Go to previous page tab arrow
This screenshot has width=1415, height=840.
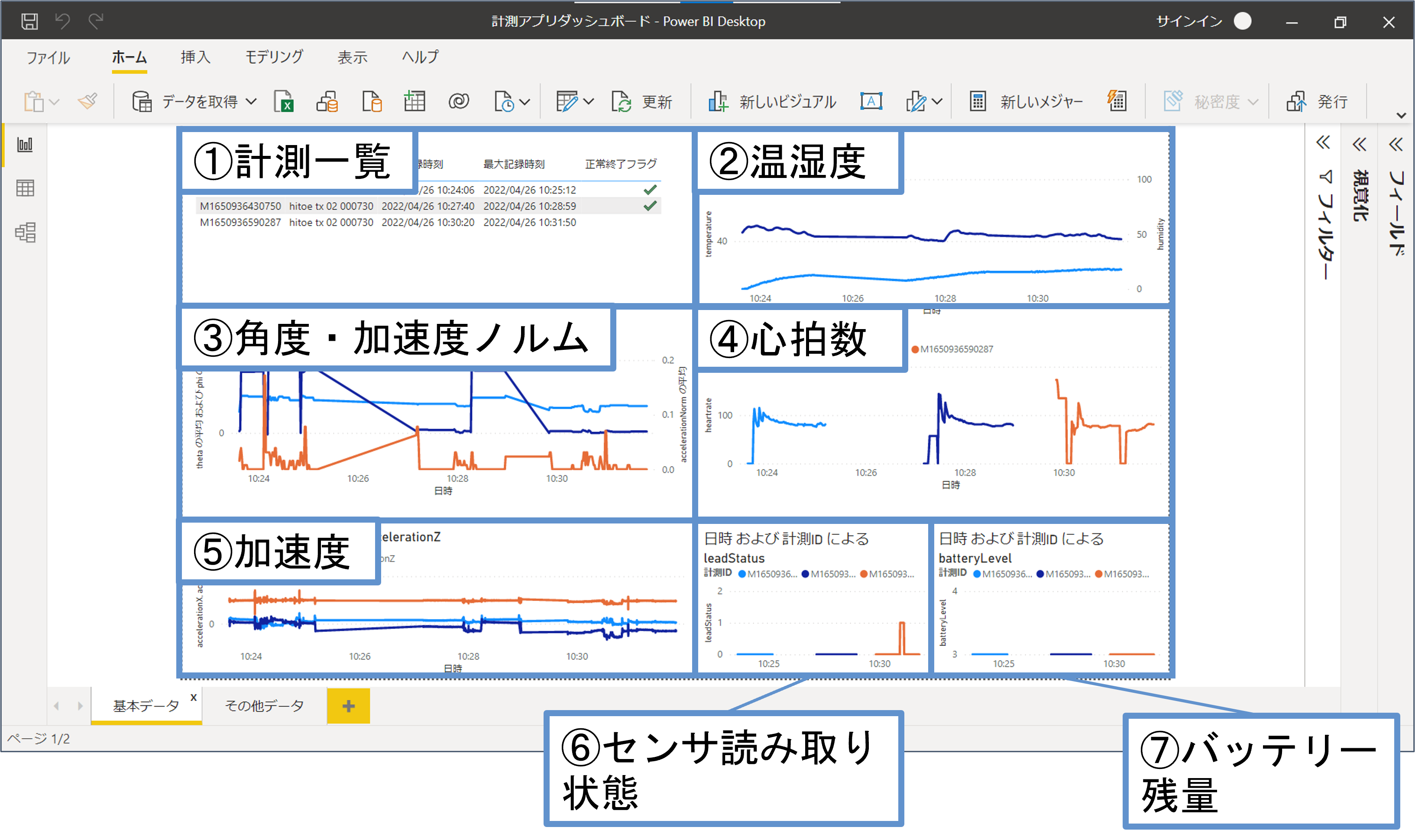point(57,706)
